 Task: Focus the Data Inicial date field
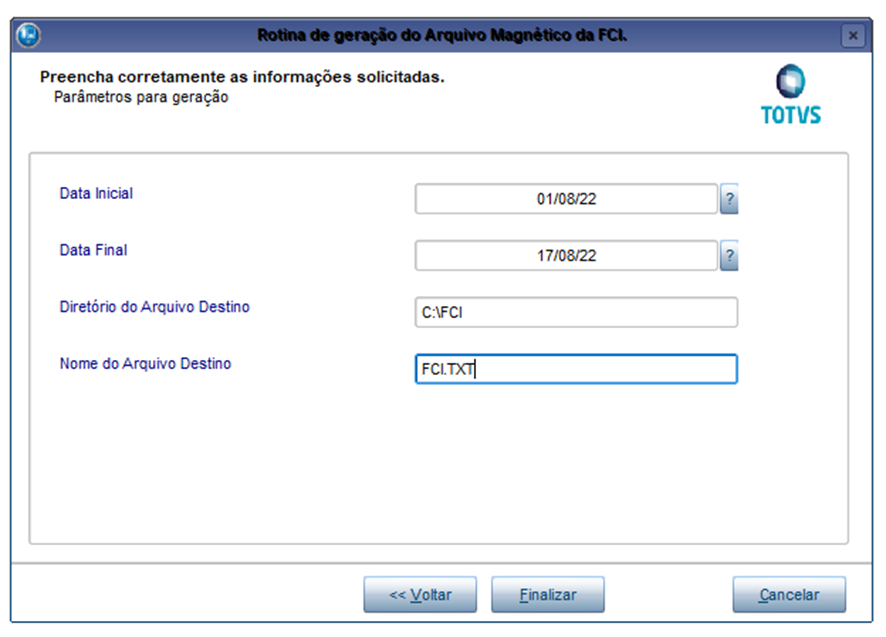(x=566, y=199)
